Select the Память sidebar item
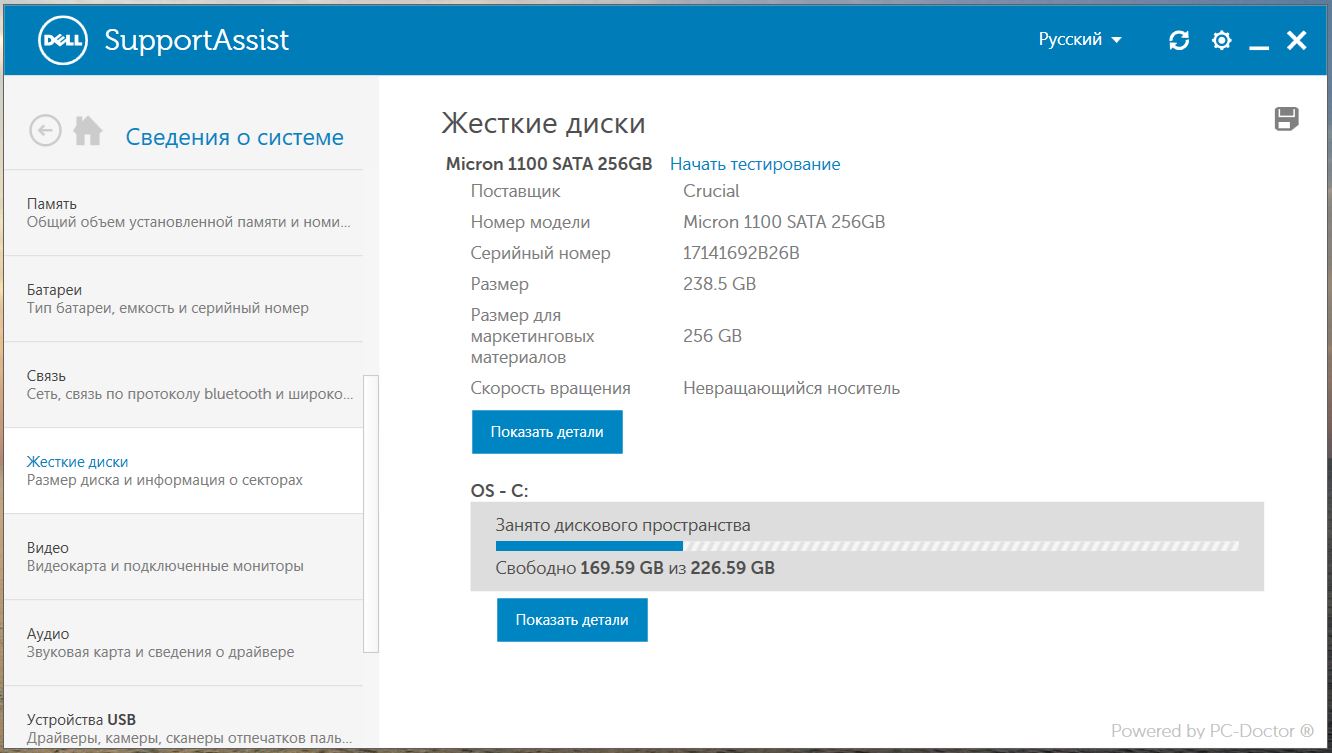This screenshot has width=1332, height=753. coord(185,212)
